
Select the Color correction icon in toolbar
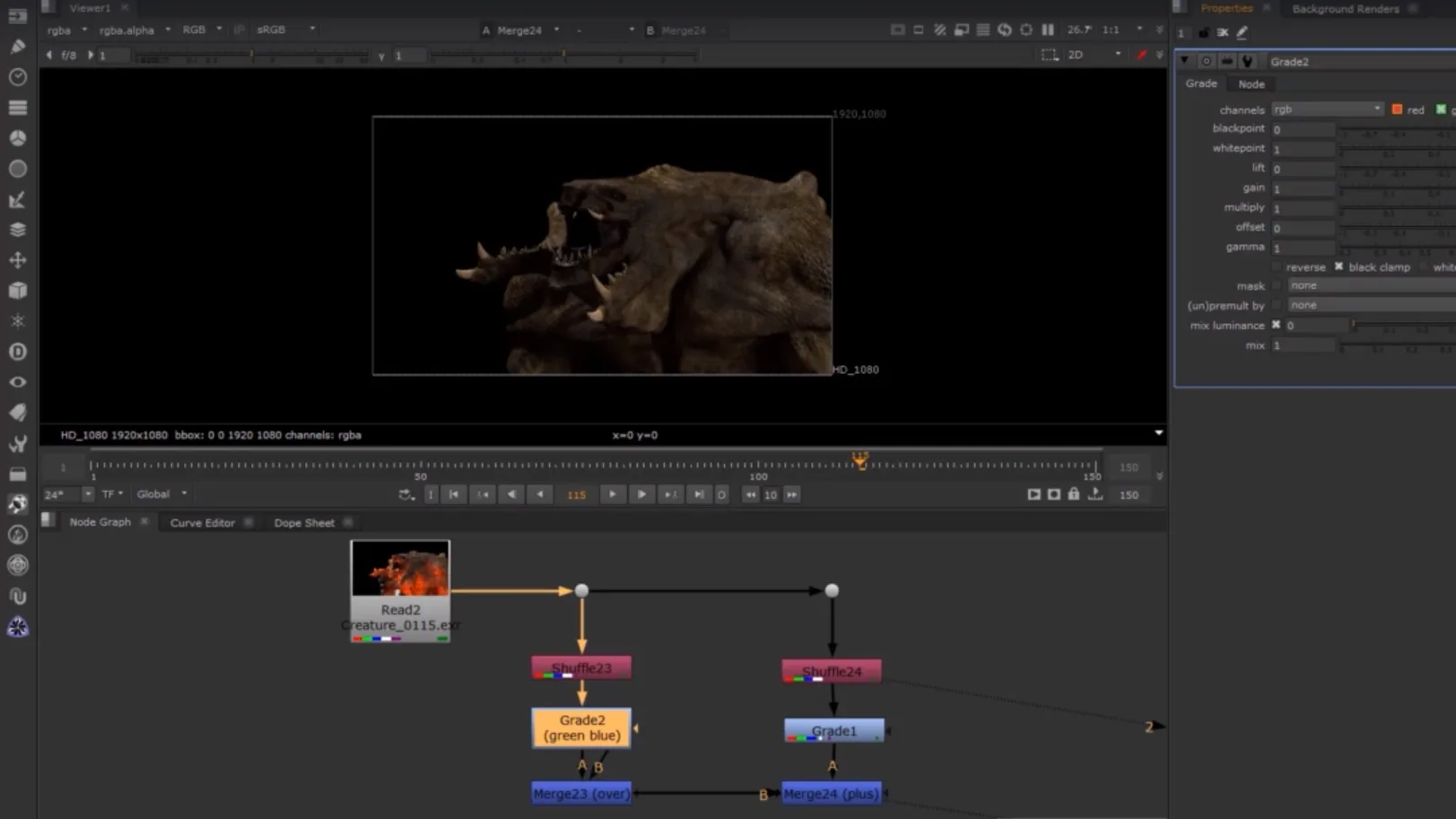pos(17,137)
